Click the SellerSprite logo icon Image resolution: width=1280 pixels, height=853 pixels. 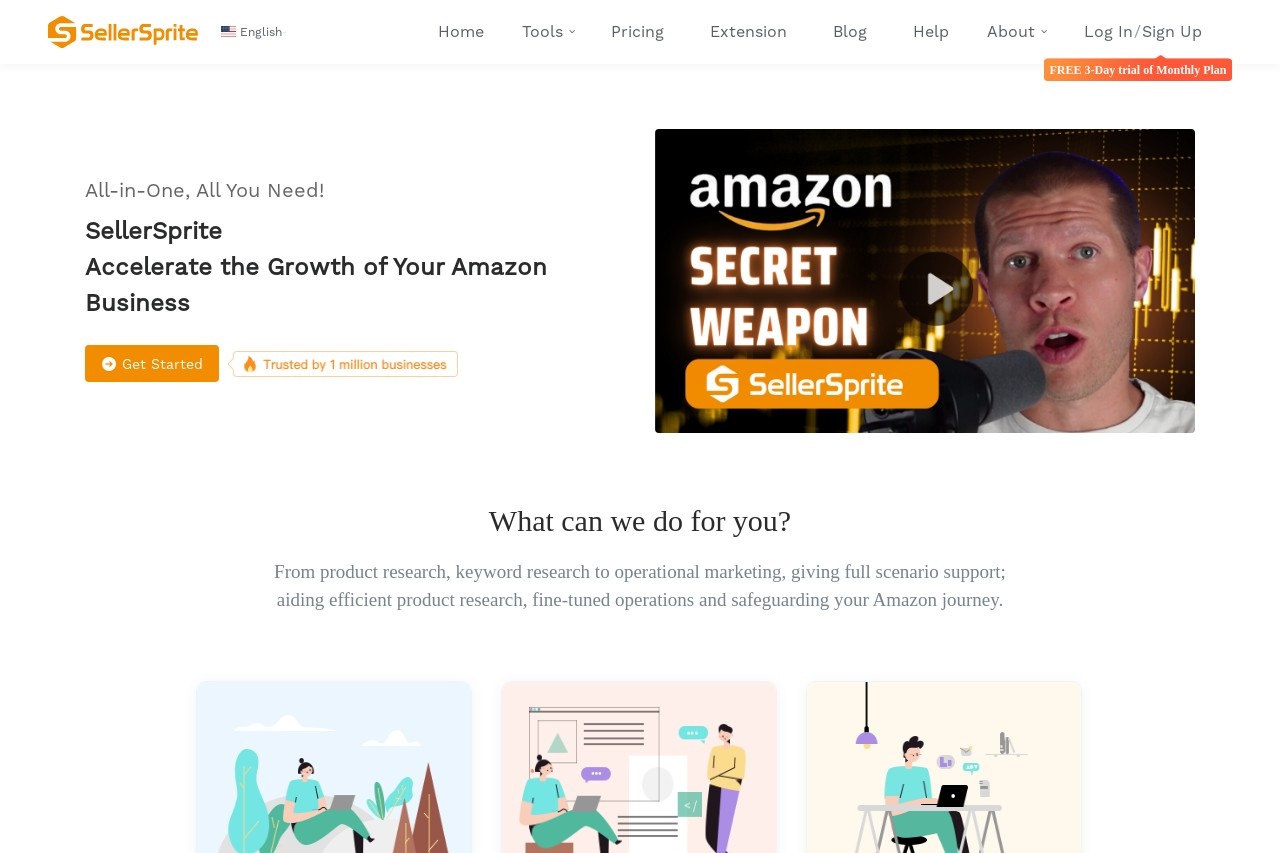tap(62, 32)
